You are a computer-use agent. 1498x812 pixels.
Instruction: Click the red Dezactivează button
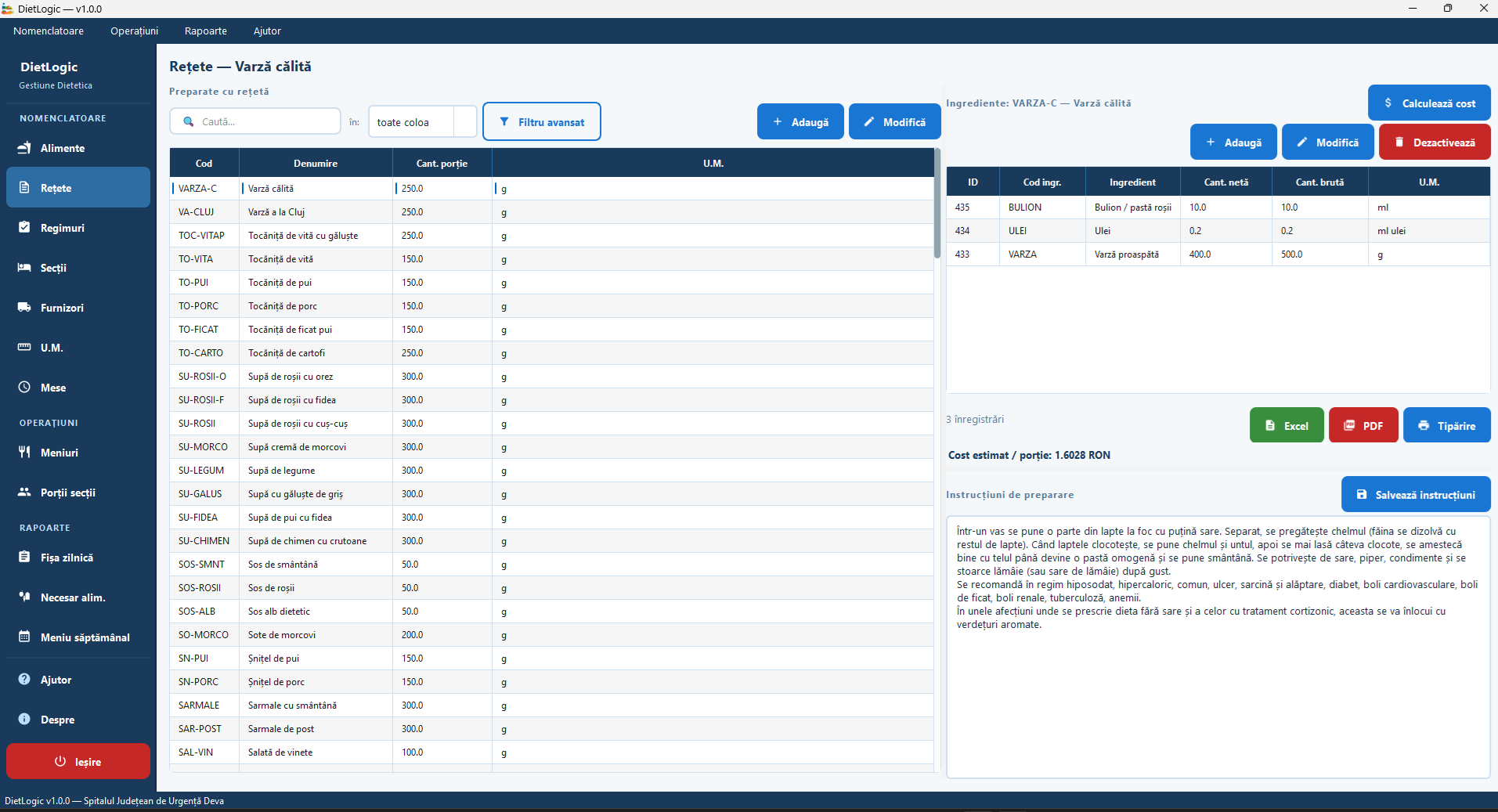click(x=1435, y=143)
